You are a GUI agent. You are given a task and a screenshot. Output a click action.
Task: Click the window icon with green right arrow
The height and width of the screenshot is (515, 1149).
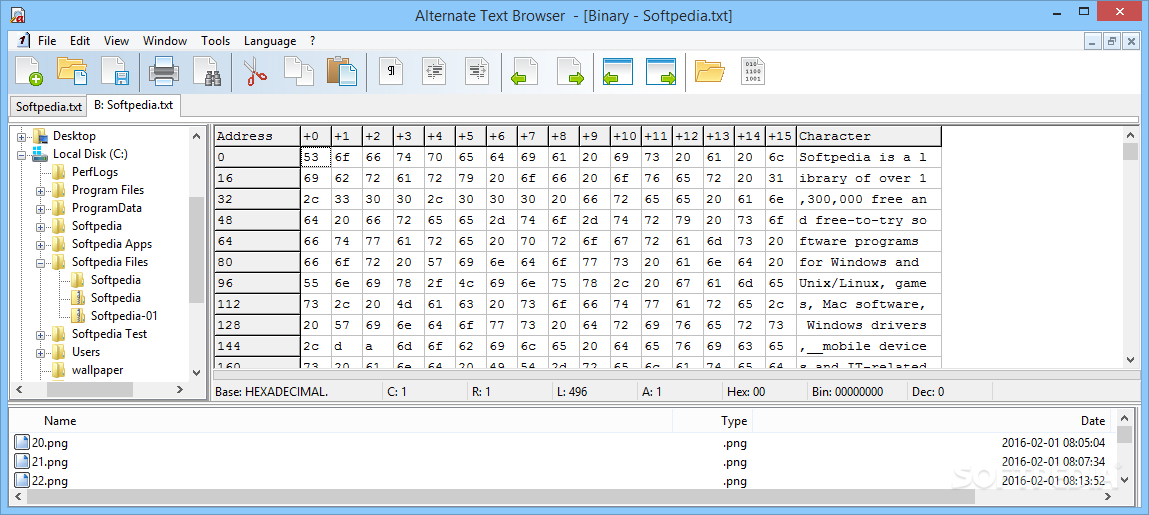tap(660, 72)
